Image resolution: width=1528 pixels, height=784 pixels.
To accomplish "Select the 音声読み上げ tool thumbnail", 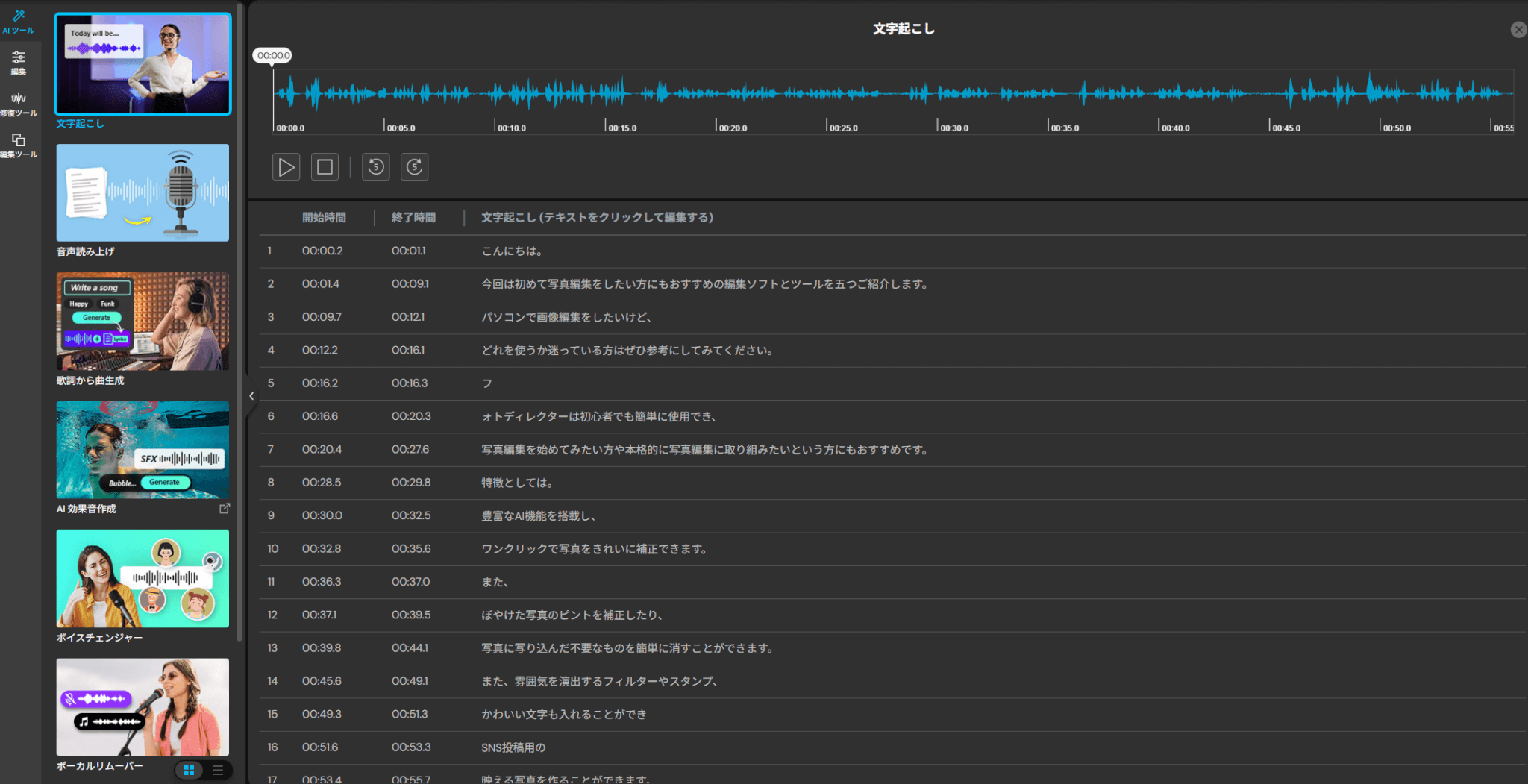I will point(143,192).
